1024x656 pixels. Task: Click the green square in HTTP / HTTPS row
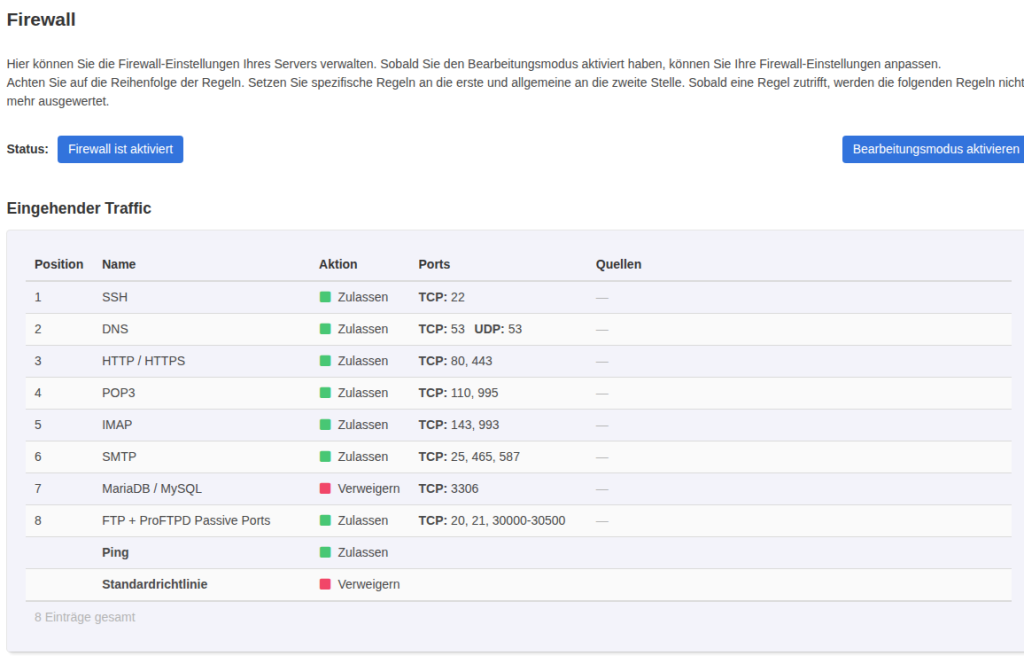(x=325, y=361)
